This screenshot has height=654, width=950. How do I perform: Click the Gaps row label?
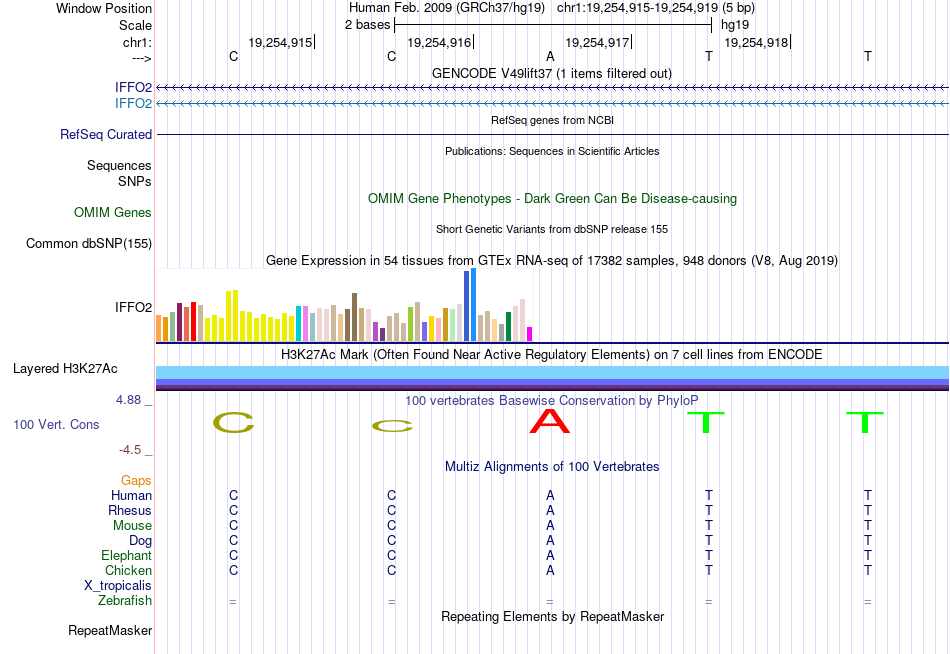[136, 481]
